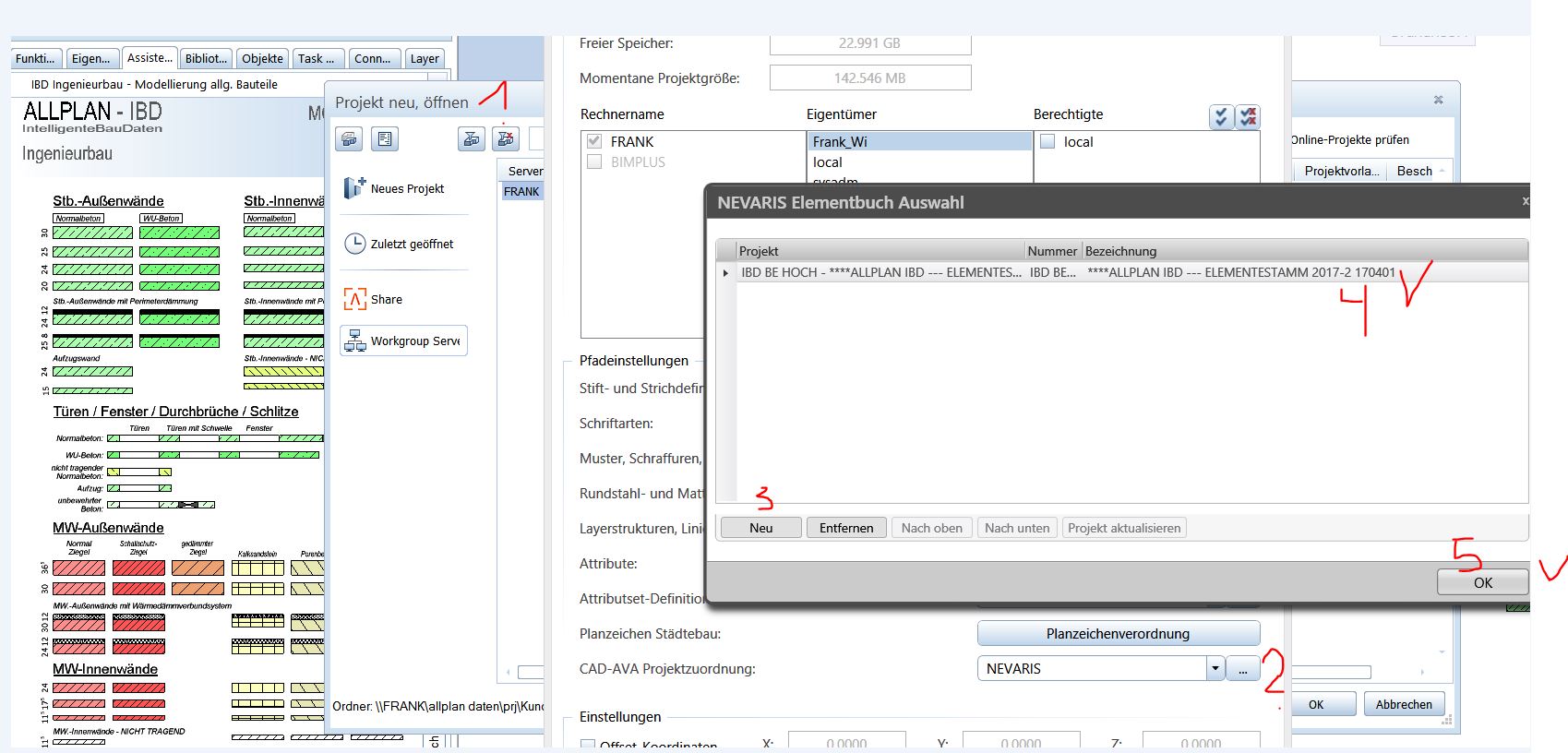Click the Nach oben button
Image resolution: width=1568 pixels, height=753 pixels.
932,528
